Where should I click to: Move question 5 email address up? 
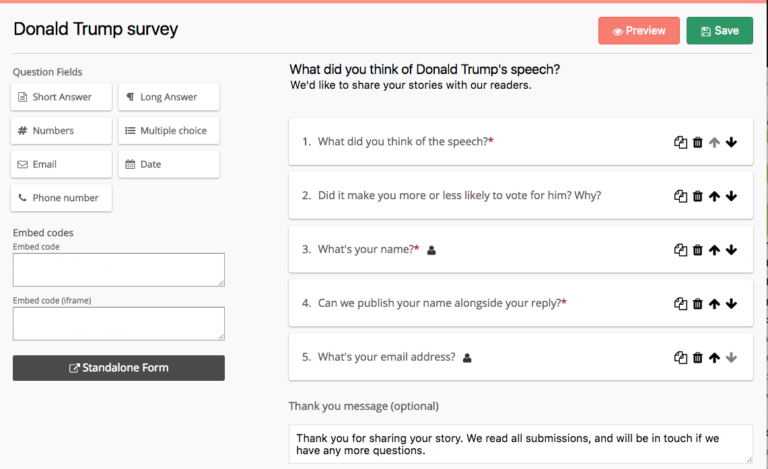click(715, 357)
